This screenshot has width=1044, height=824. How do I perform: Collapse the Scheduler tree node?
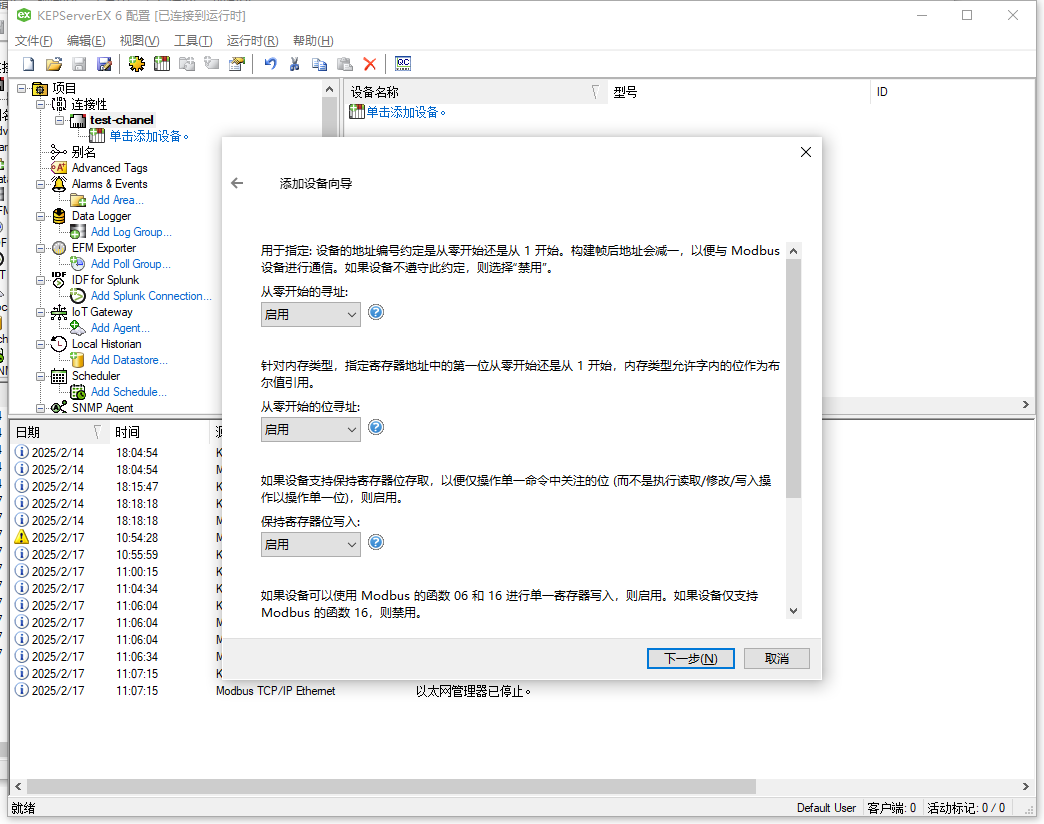click(41, 376)
